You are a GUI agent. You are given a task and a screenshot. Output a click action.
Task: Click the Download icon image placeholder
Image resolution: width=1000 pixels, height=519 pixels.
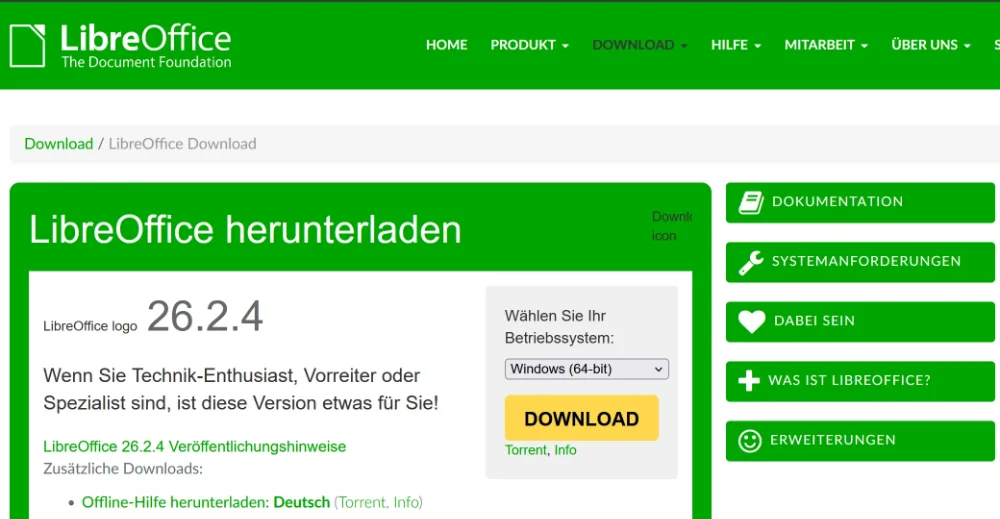[672, 226]
